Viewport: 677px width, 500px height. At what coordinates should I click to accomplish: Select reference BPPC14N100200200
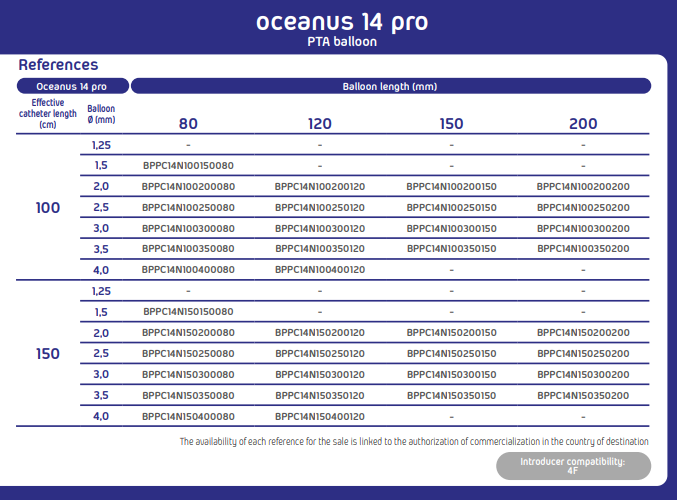point(583,187)
